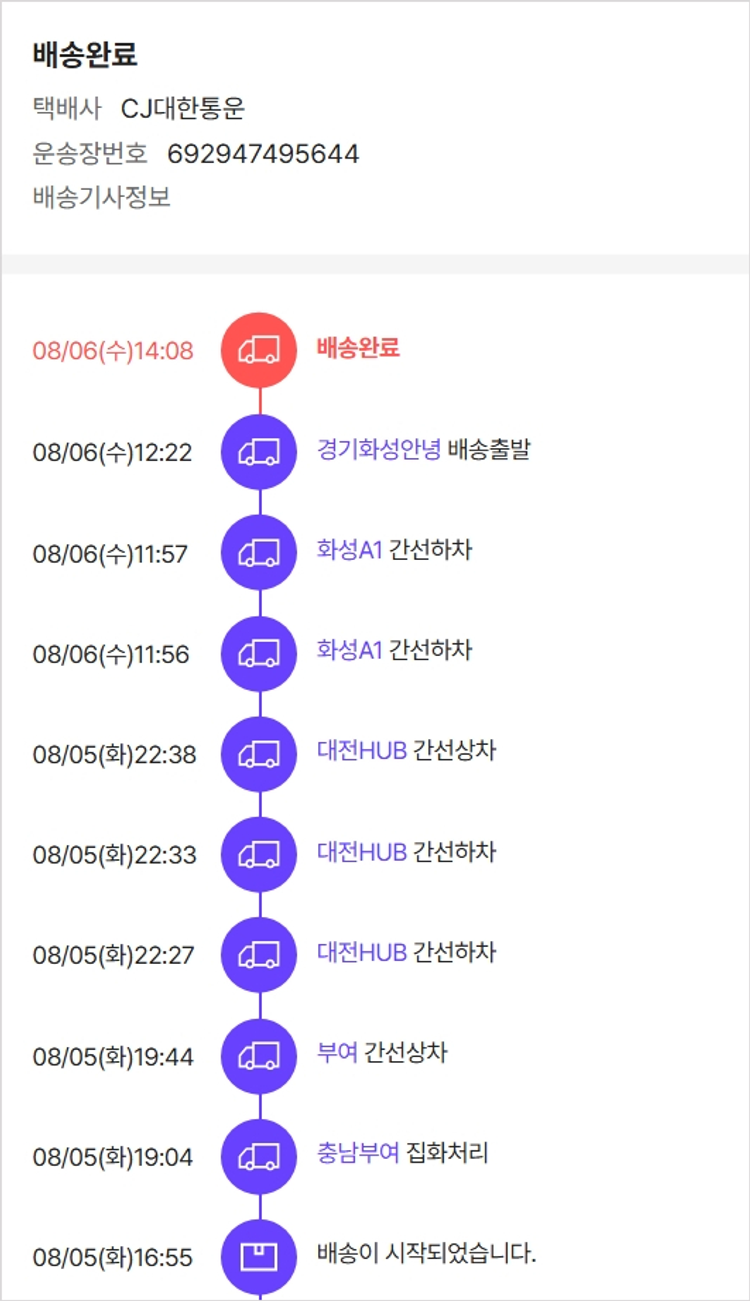Click the red 배송완료 status text
The width and height of the screenshot is (750, 1301).
(x=358, y=348)
